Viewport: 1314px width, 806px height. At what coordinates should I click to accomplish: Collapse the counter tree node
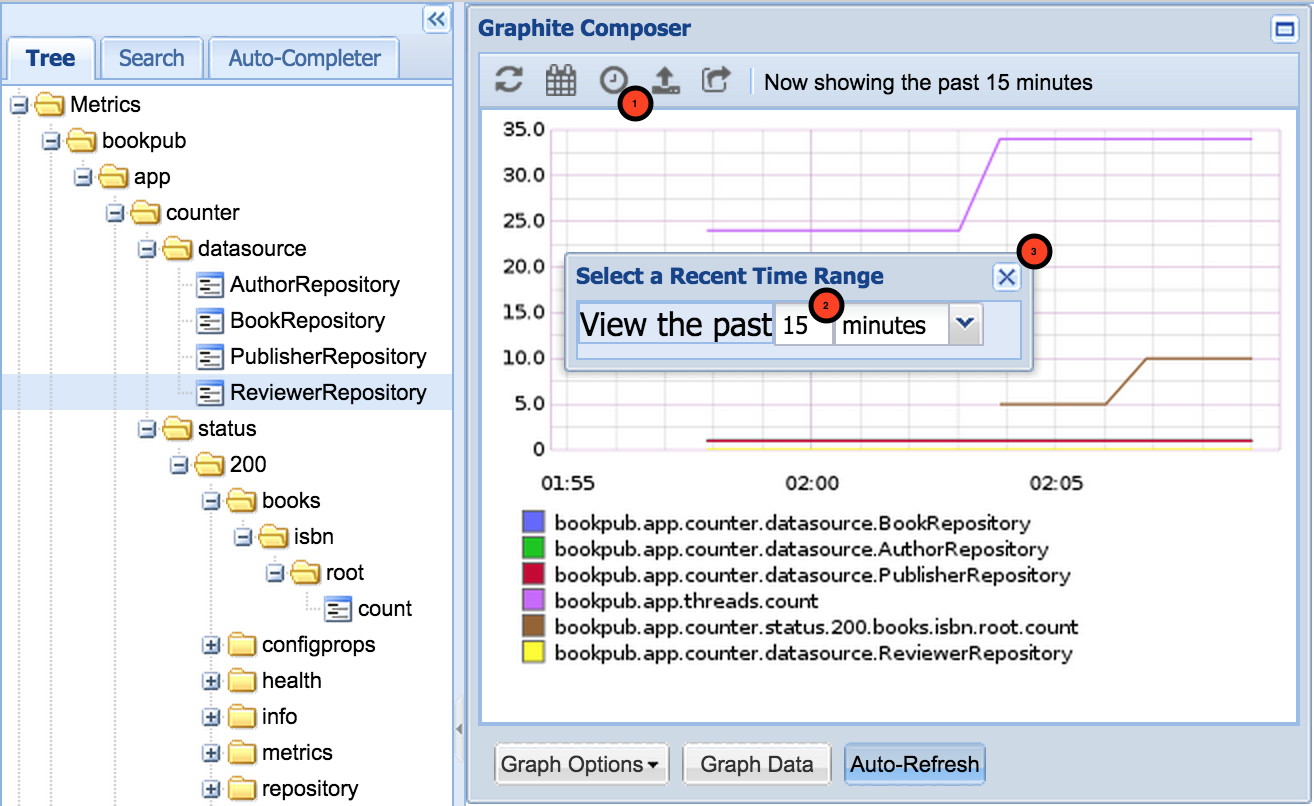[x=115, y=213]
